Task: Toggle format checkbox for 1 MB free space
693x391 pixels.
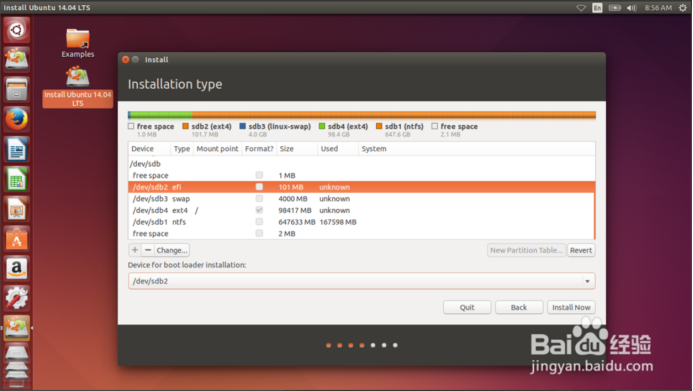Action: (x=259, y=175)
